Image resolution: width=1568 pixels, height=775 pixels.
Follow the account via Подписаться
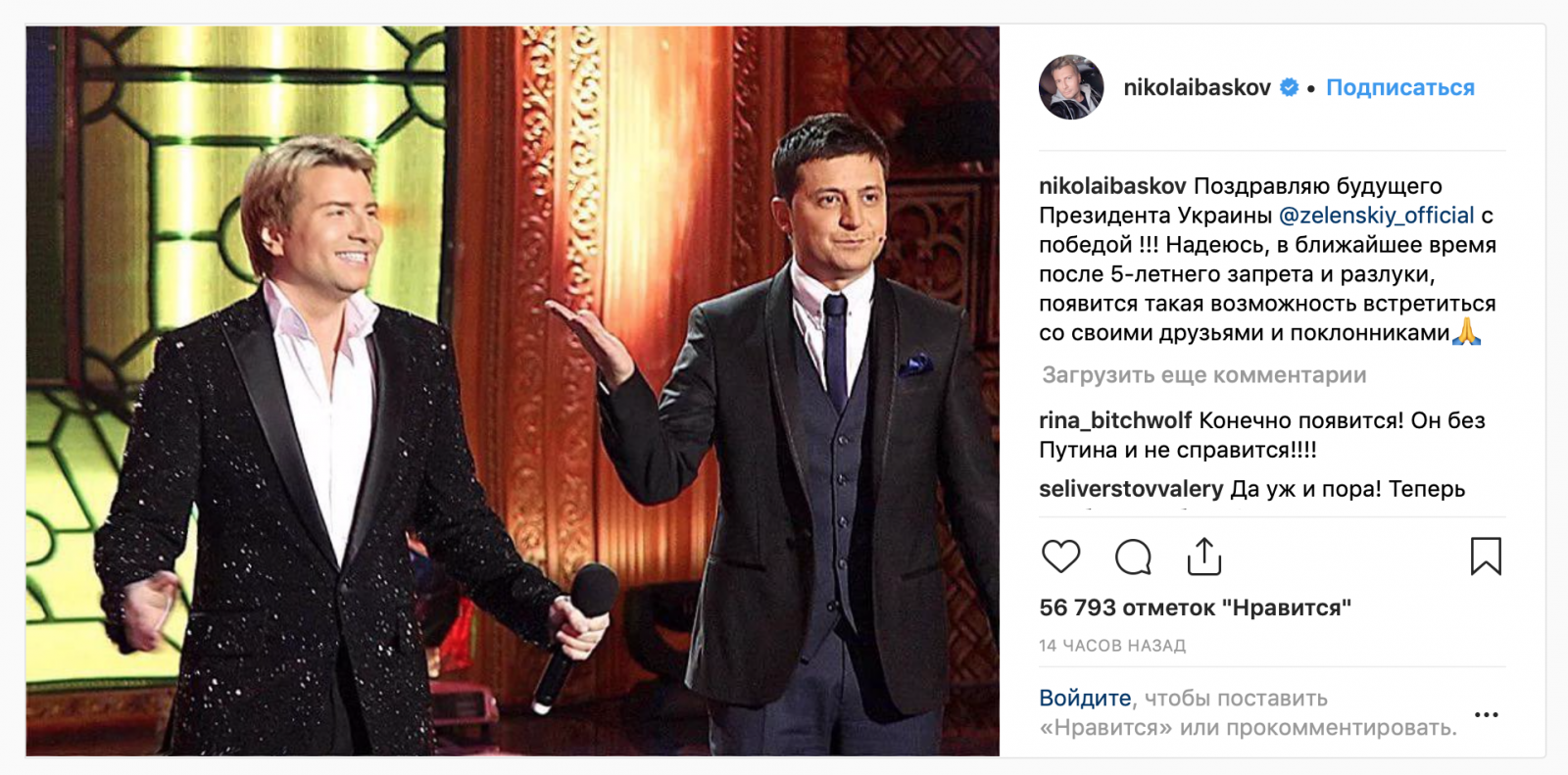1400,87
